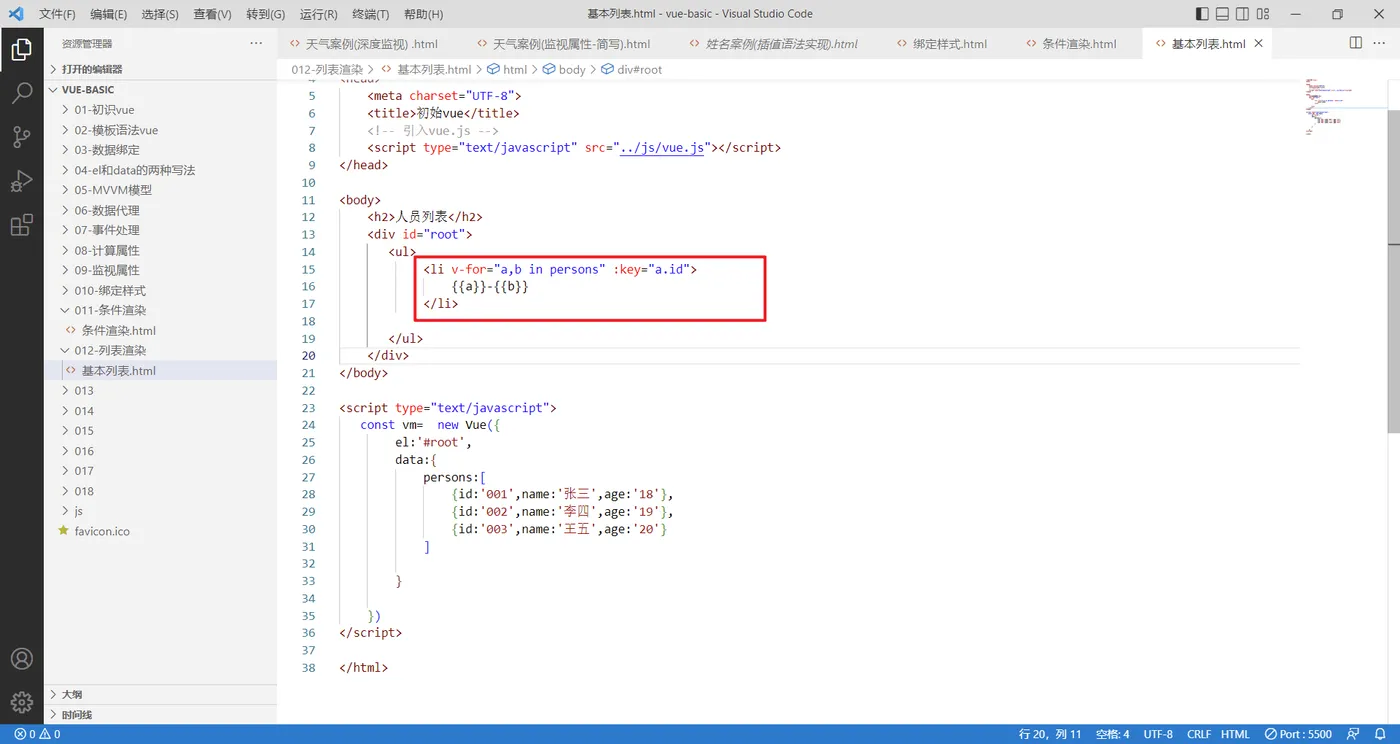This screenshot has width=1400, height=744.
Task: Open the Extensions view
Action: tap(21, 226)
